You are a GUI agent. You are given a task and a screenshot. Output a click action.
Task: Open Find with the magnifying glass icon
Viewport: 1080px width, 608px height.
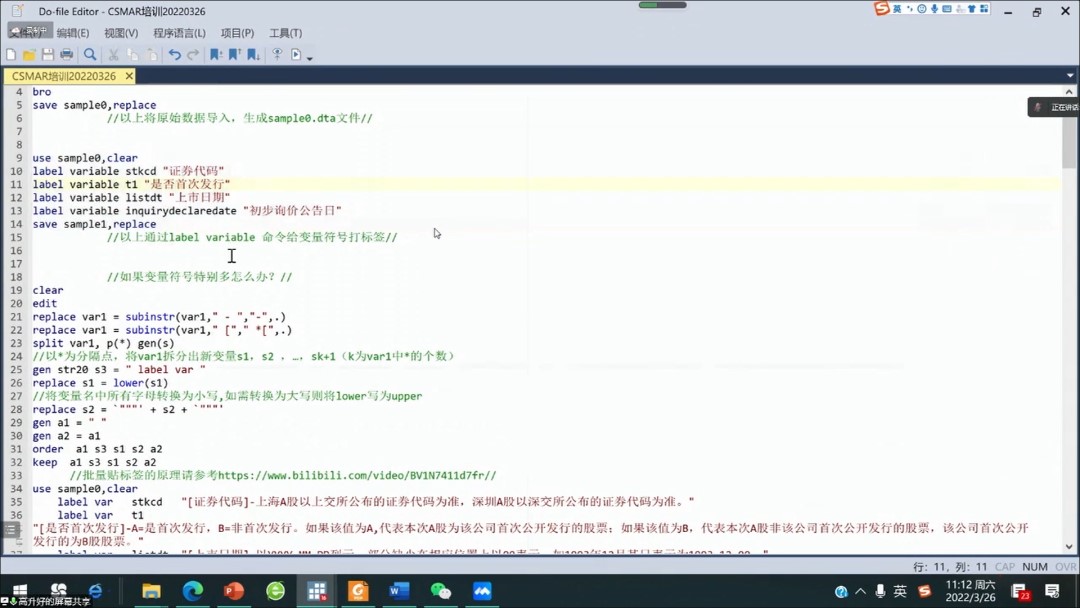[90, 55]
